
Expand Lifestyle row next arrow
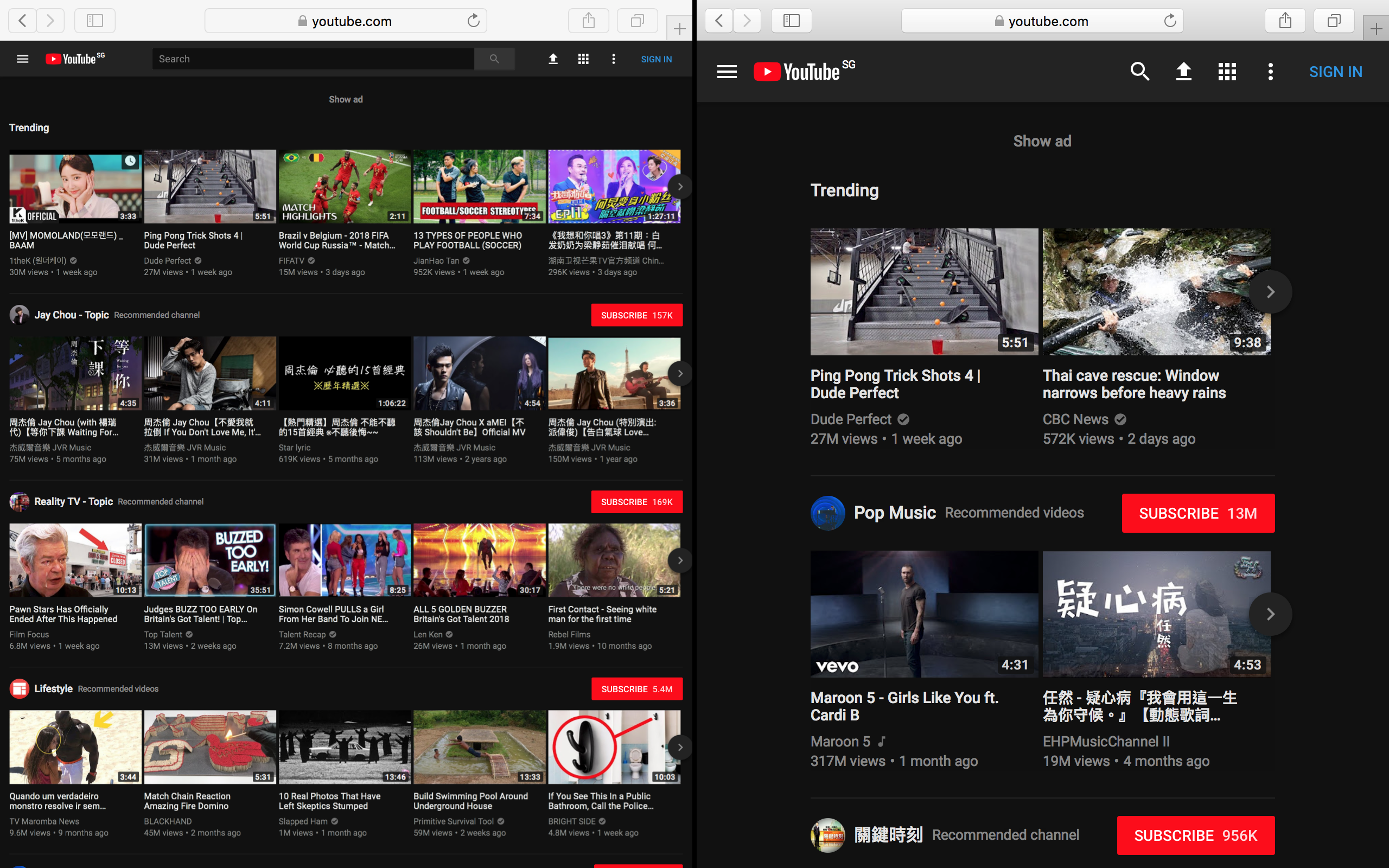pos(680,747)
